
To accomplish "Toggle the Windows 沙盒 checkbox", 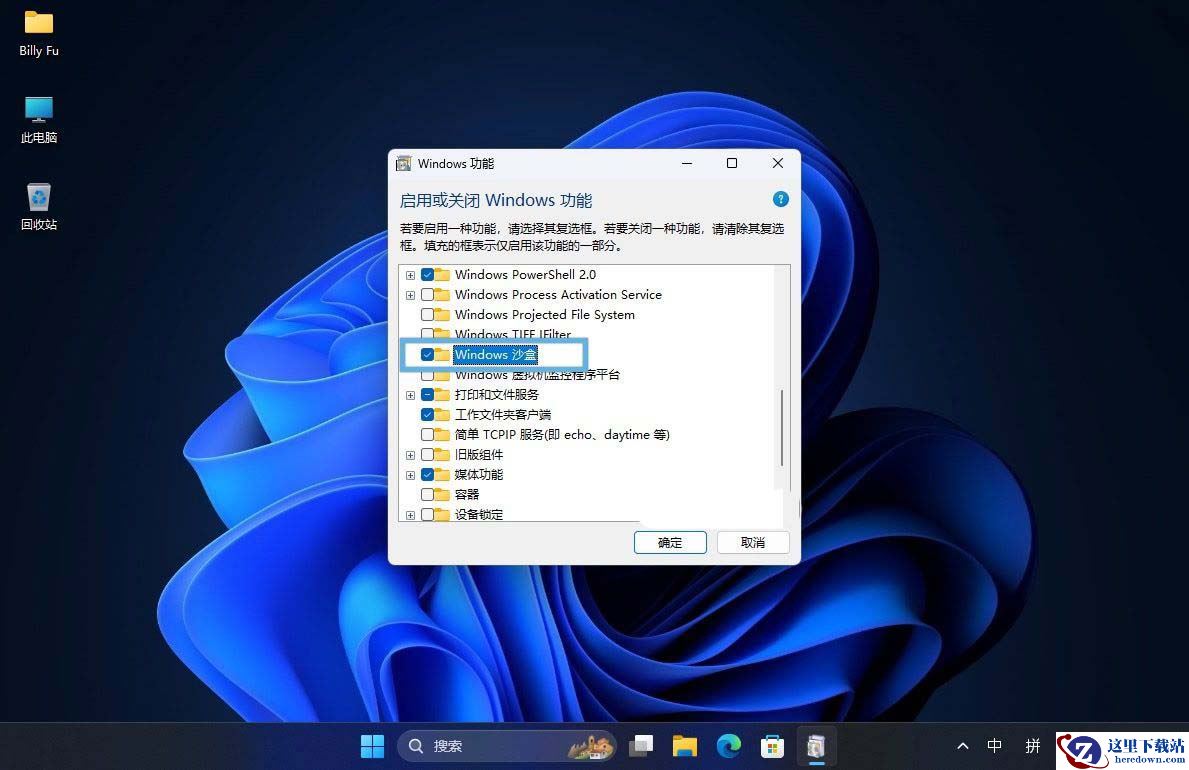I will point(428,354).
